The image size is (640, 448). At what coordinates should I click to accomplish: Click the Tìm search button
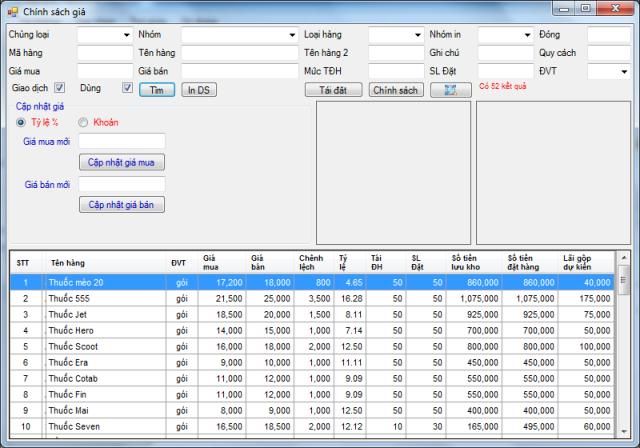point(157,90)
